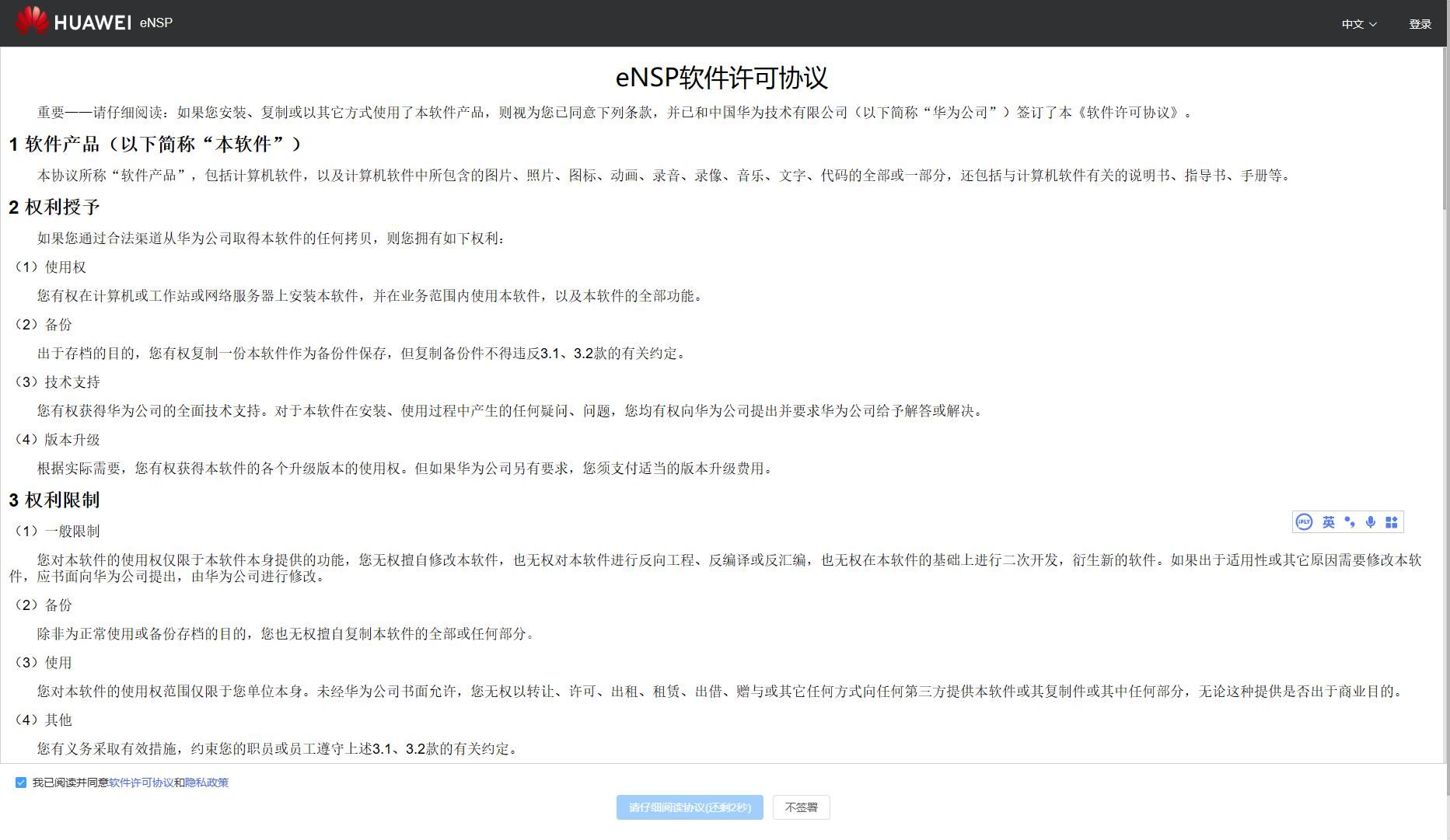Click paragraph starting 除非为正常使用或备份存档
1450x840 pixels.
(x=288, y=634)
